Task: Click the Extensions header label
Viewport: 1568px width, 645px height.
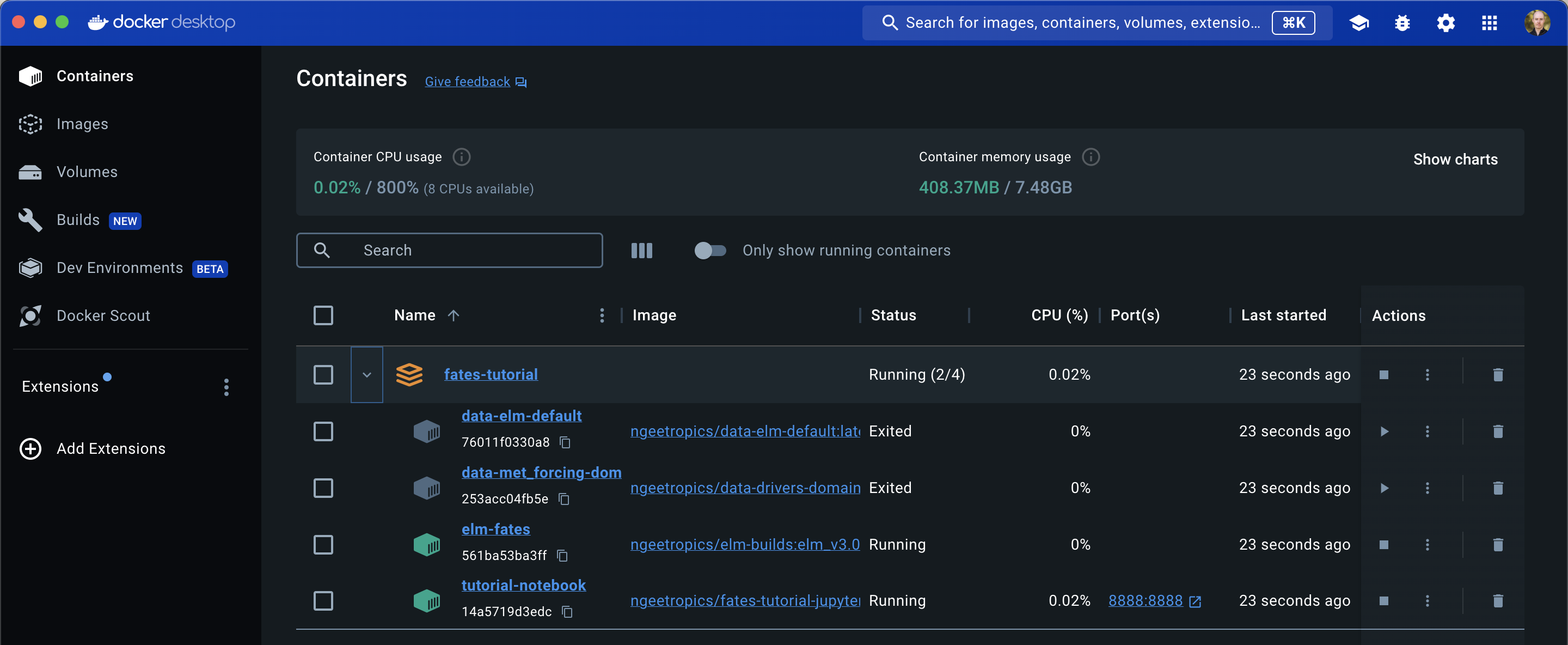Action: pos(60,387)
